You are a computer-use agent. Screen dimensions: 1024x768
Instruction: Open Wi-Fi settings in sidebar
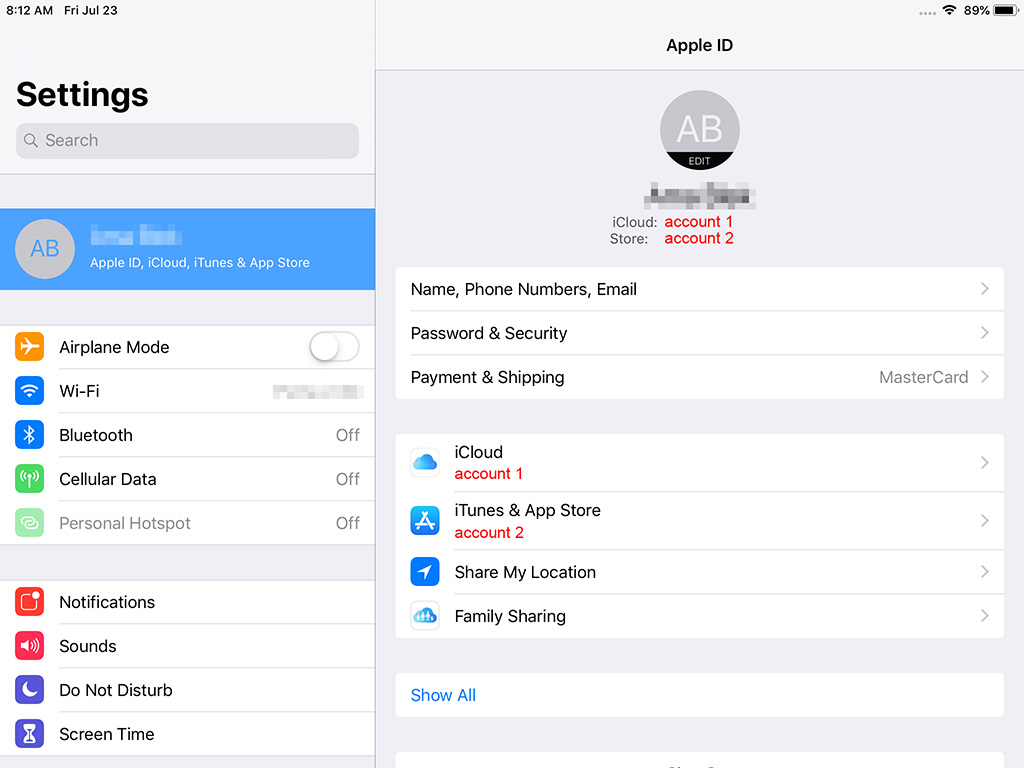click(x=187, y=391)
